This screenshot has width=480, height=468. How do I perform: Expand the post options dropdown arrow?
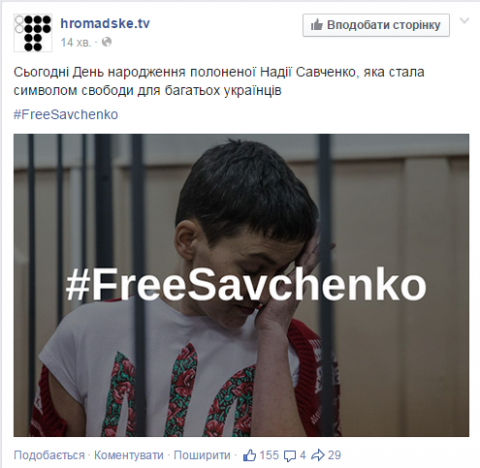464,21
